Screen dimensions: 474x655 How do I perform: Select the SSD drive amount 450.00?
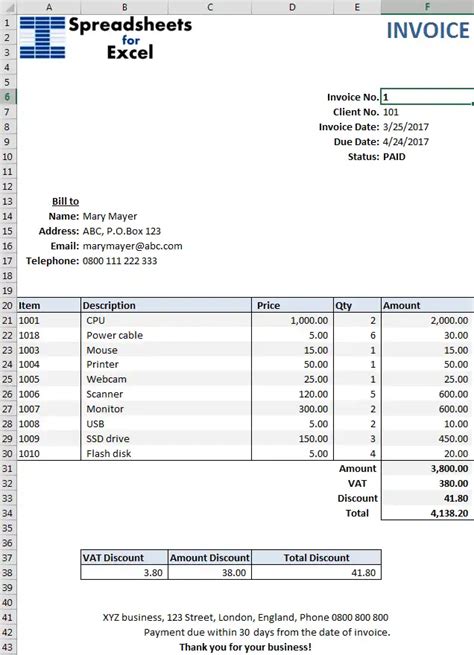[x=427, y=439]
